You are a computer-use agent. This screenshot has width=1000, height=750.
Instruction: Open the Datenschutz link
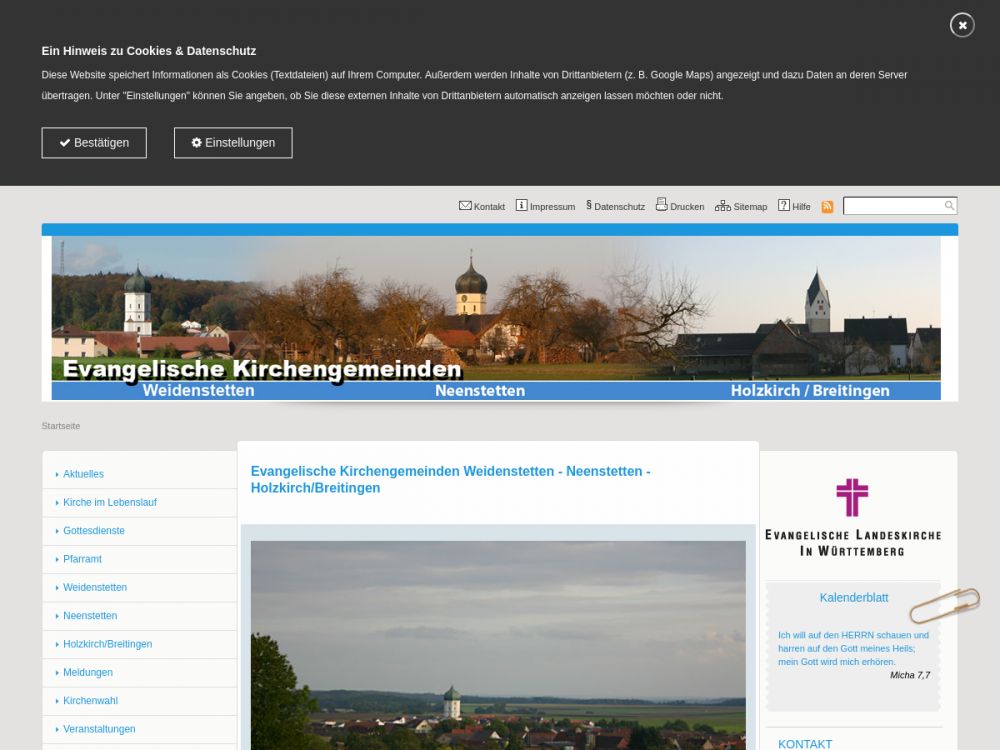coord(618,206)
